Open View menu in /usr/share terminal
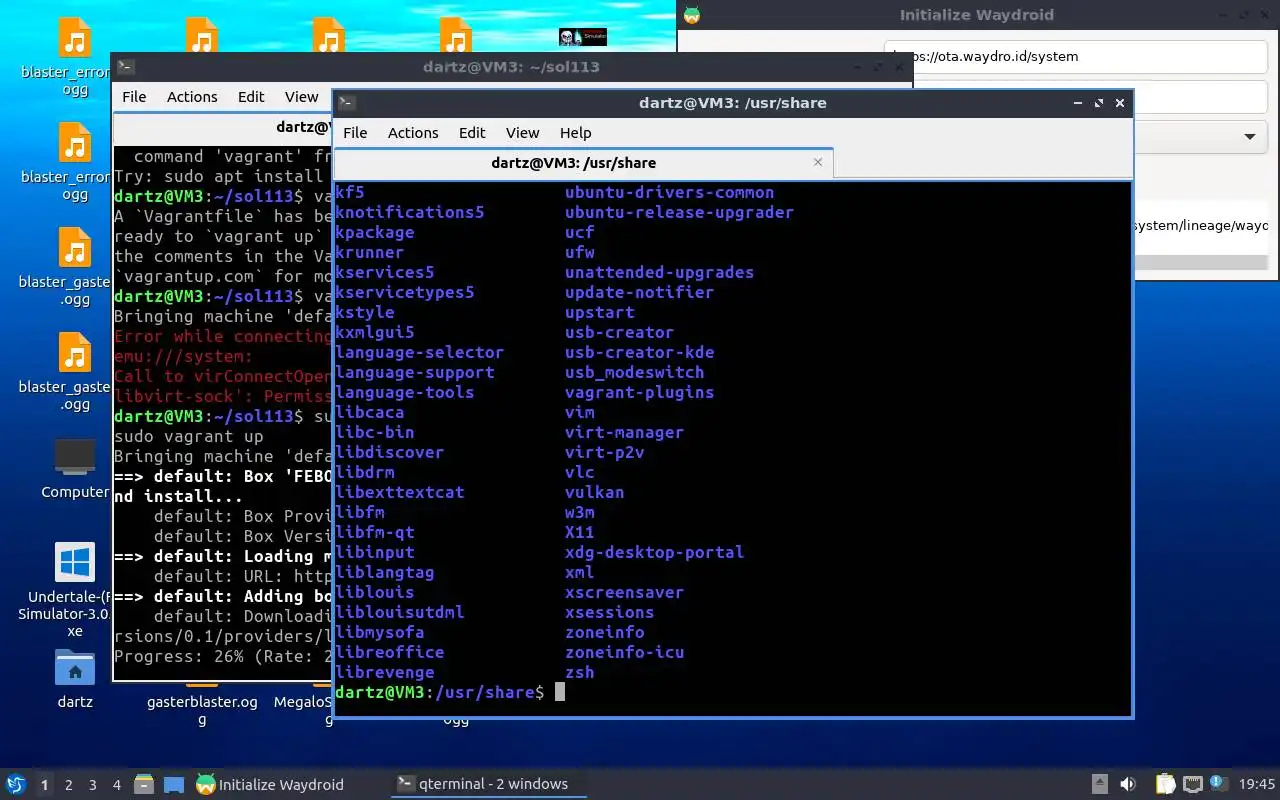The height and width of the screenshot is (800, 1280). point(522,133)
